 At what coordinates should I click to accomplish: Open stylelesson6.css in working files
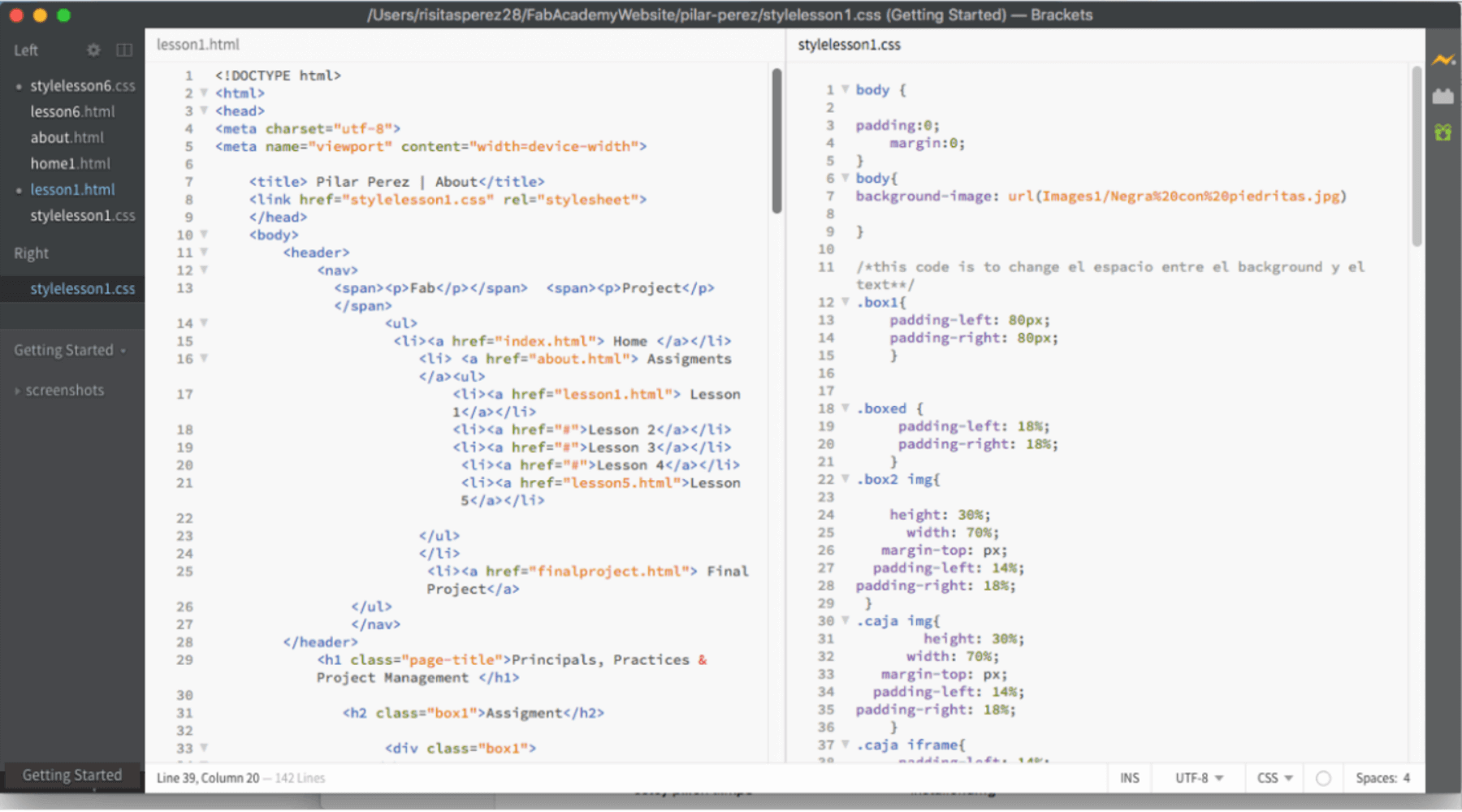pos(83,86)
